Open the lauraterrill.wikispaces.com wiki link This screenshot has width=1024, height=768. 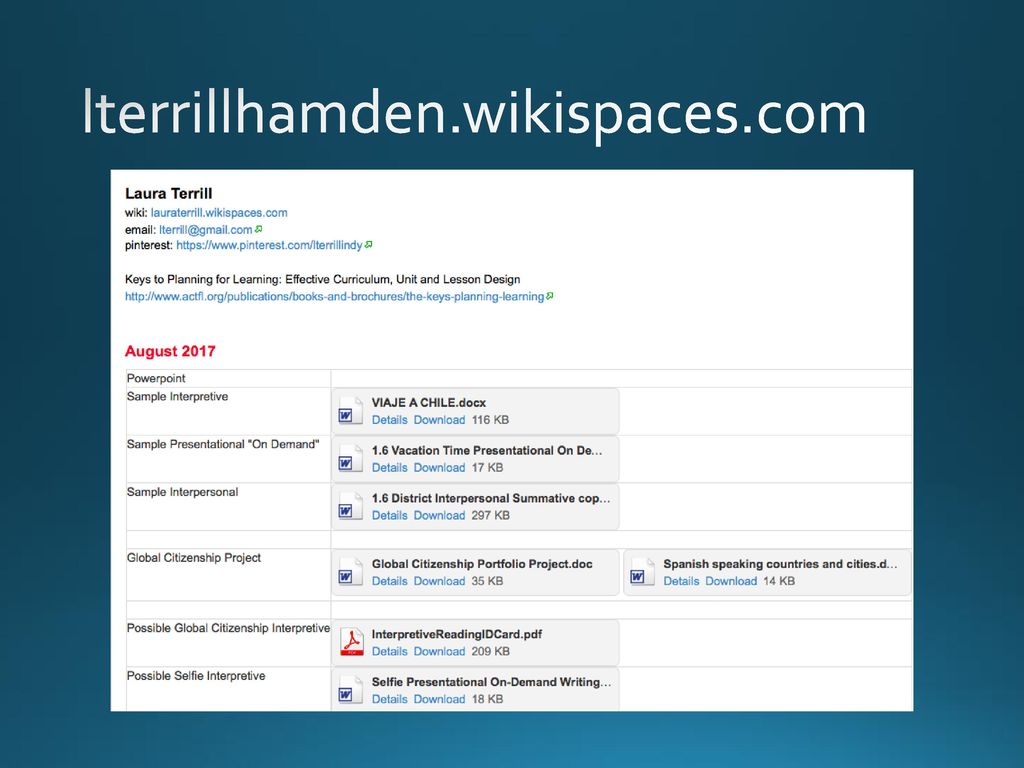pyautogui.click(x=219, y=213)
